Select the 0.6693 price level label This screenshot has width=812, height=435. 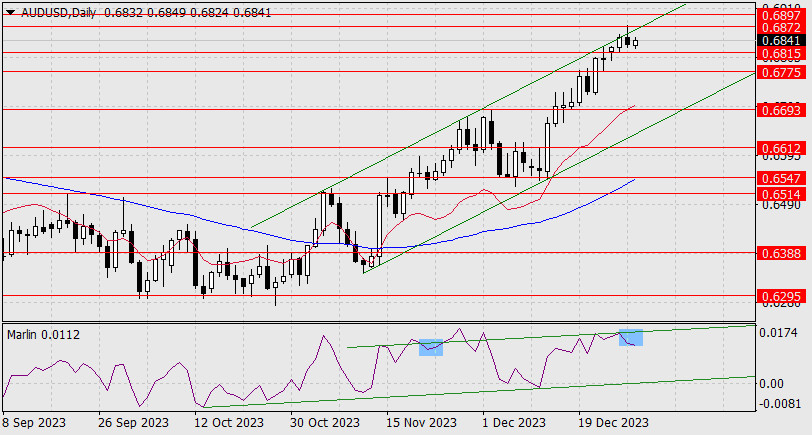(x=782, y=110)
